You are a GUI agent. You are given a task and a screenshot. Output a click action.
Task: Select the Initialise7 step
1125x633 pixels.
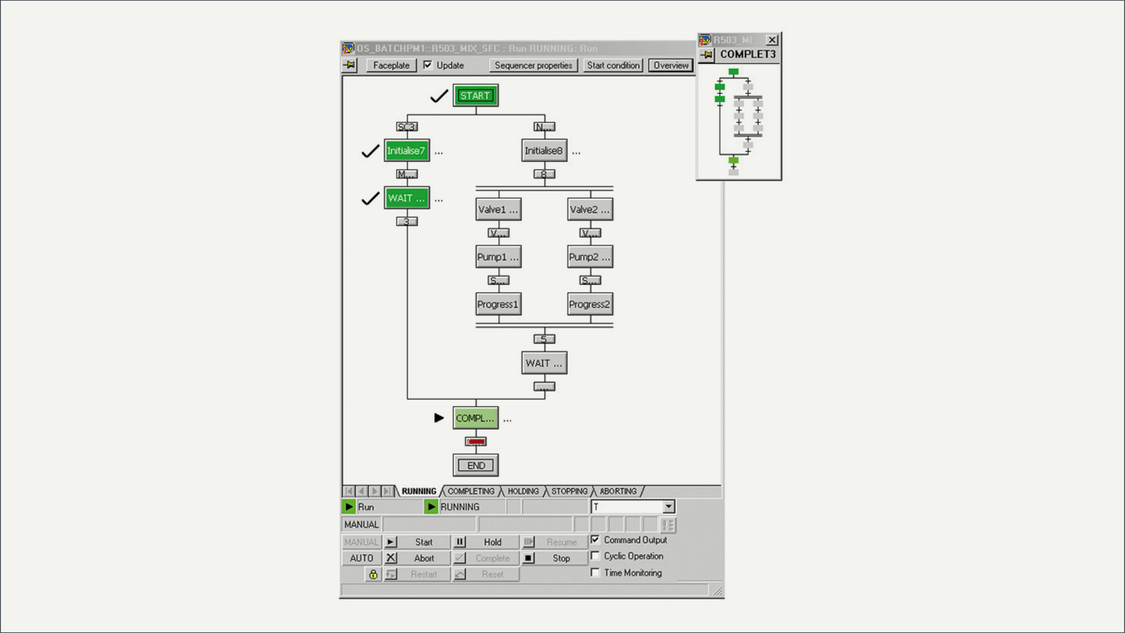tap(407, 151)
